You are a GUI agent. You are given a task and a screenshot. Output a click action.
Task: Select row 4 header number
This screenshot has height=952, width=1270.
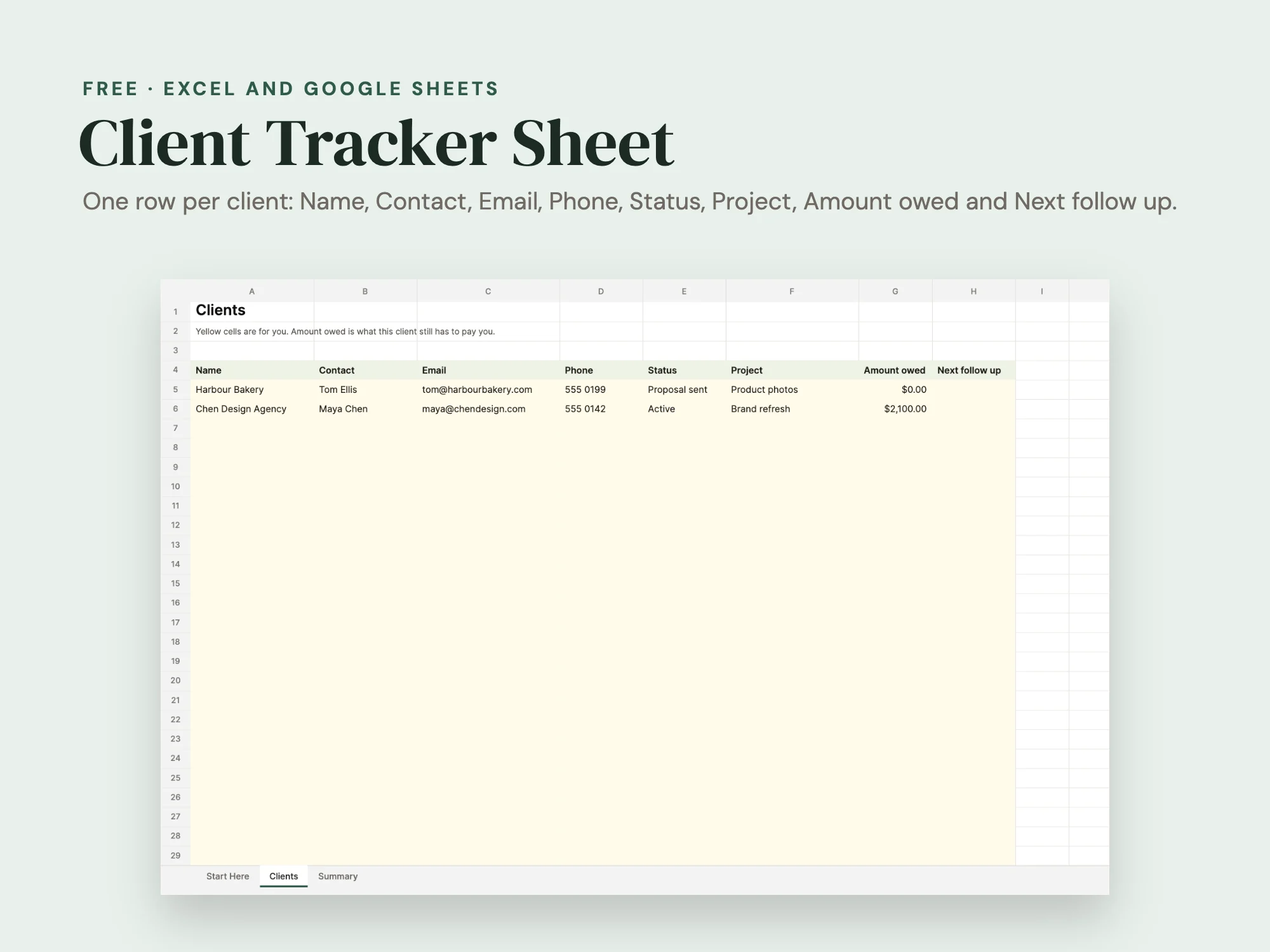point(176,370)
